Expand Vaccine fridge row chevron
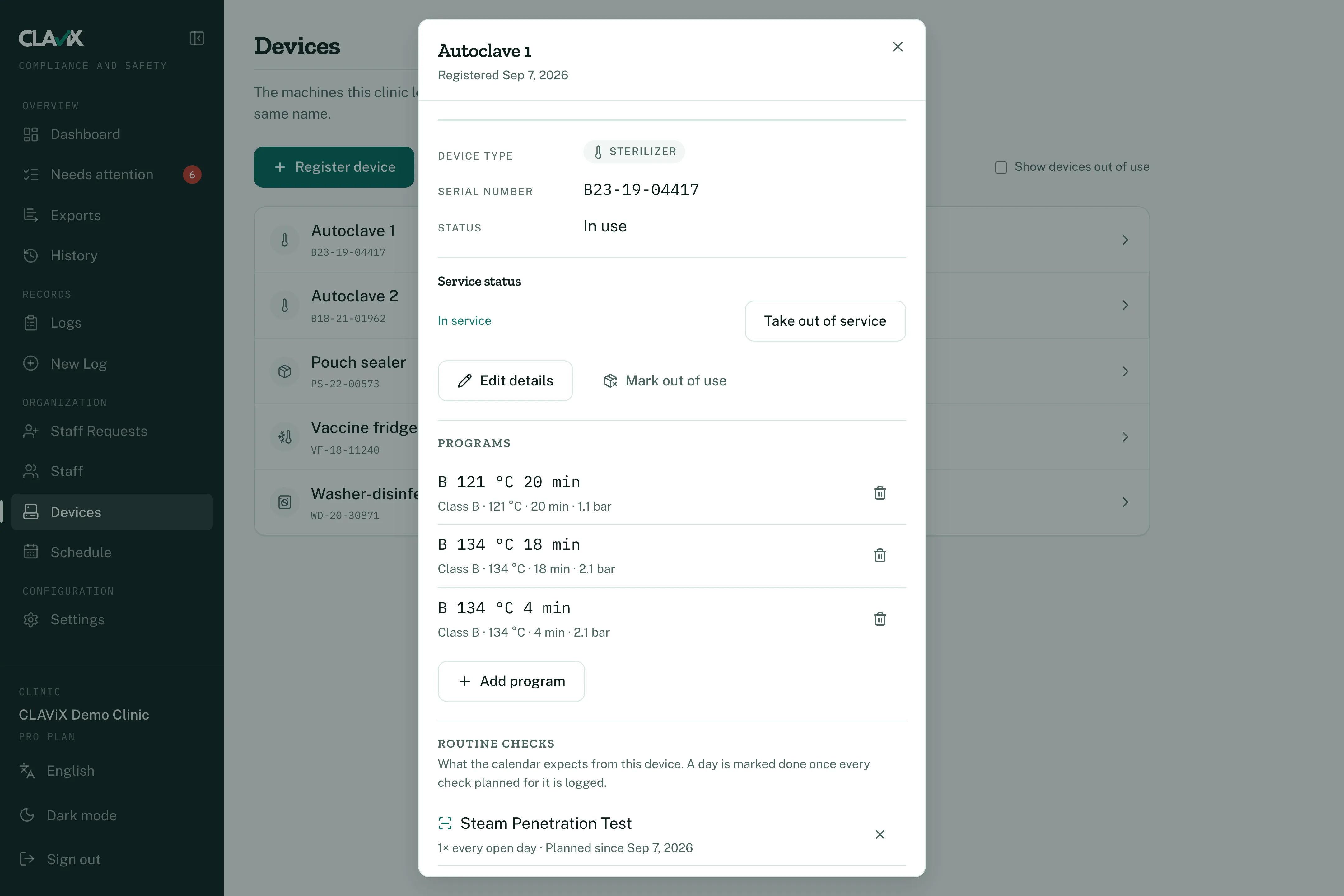1344x896 pixels. [1125, 437]
